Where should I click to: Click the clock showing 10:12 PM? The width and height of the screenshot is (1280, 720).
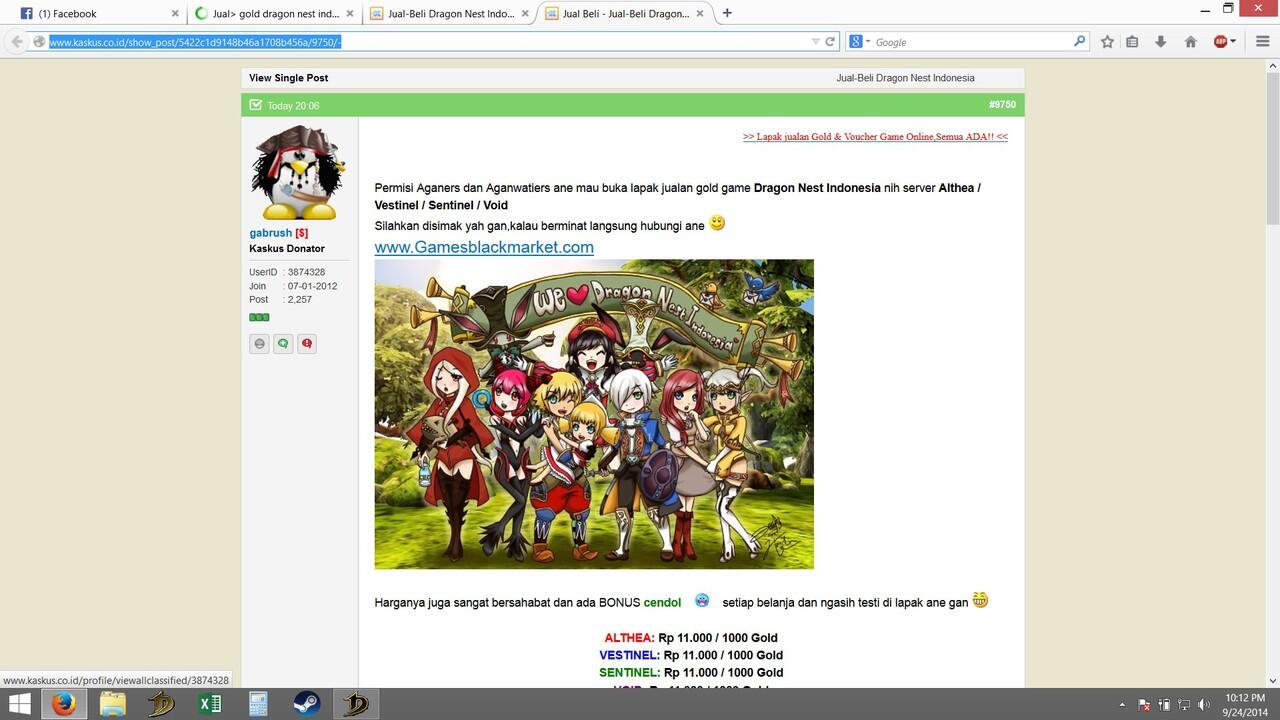1245,698
